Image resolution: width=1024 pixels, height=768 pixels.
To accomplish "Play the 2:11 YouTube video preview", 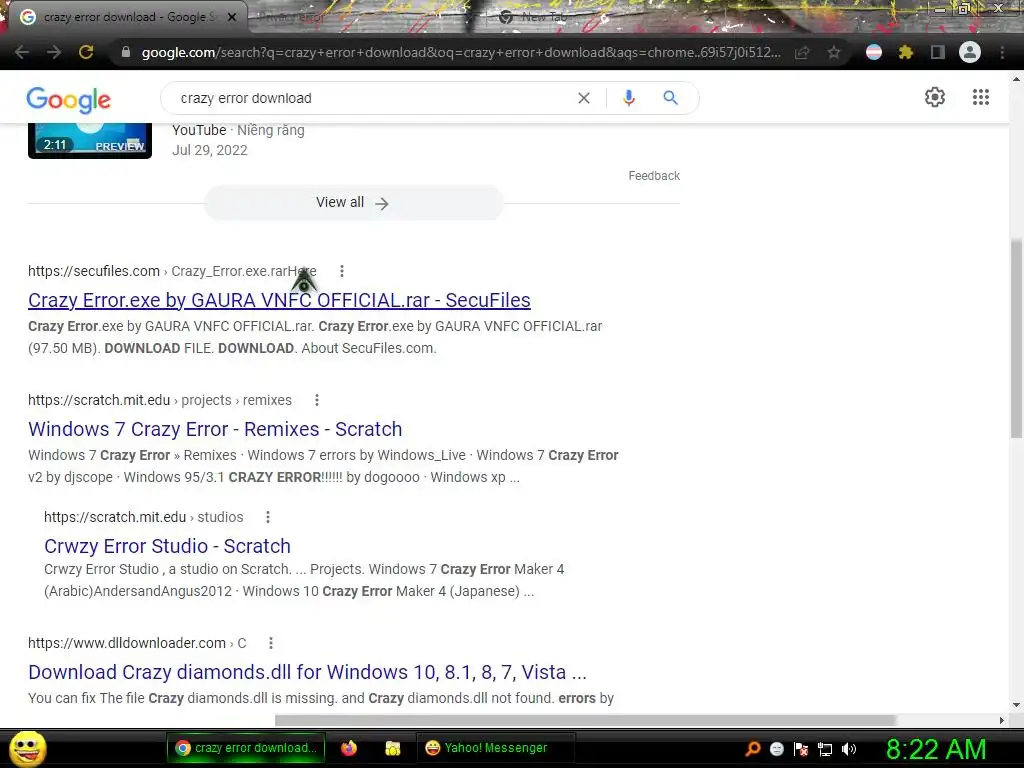I will pos(90,140).
